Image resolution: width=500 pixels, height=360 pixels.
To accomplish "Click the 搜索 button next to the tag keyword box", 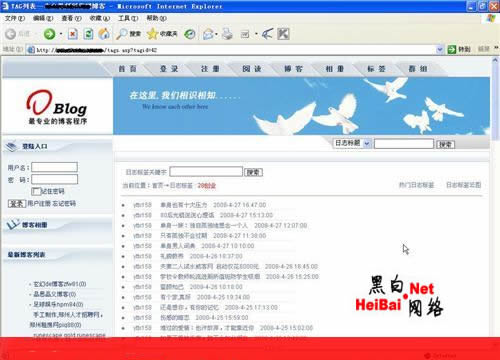I will (x=253, y=172).
